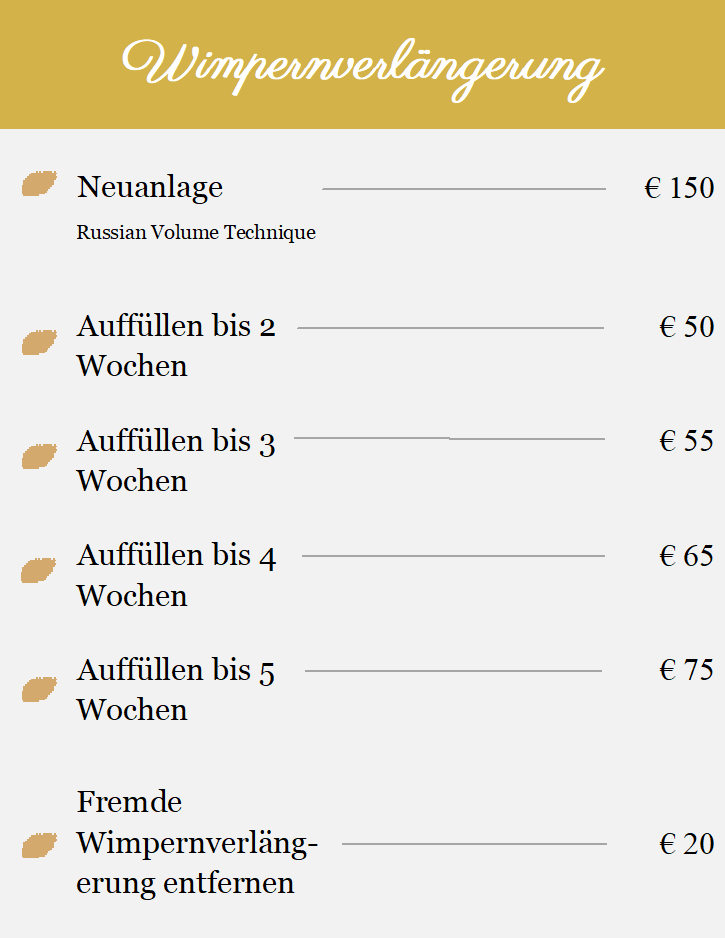
Task: Click the leaf icon next to Fremde Wimpernverlängerung entfernen
Action: click(x=39, y=845)
